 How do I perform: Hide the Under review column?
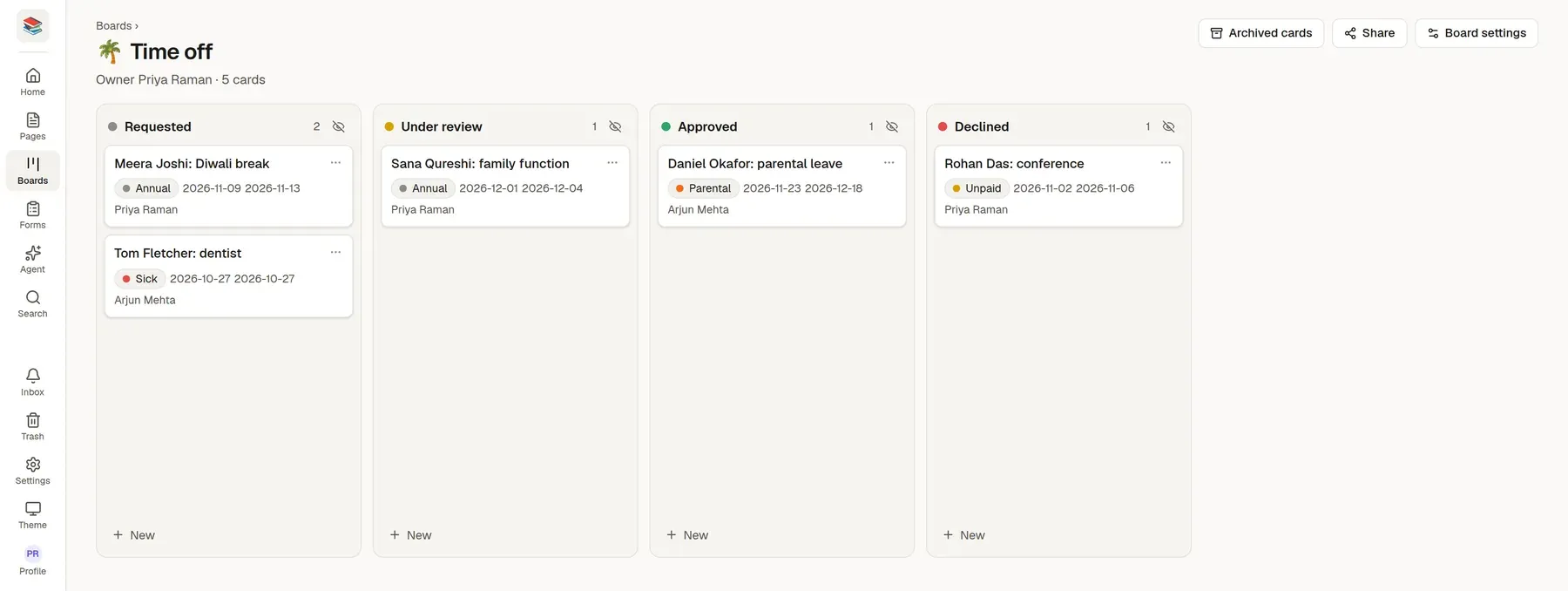pyautogui.click(x=615, y=126)
